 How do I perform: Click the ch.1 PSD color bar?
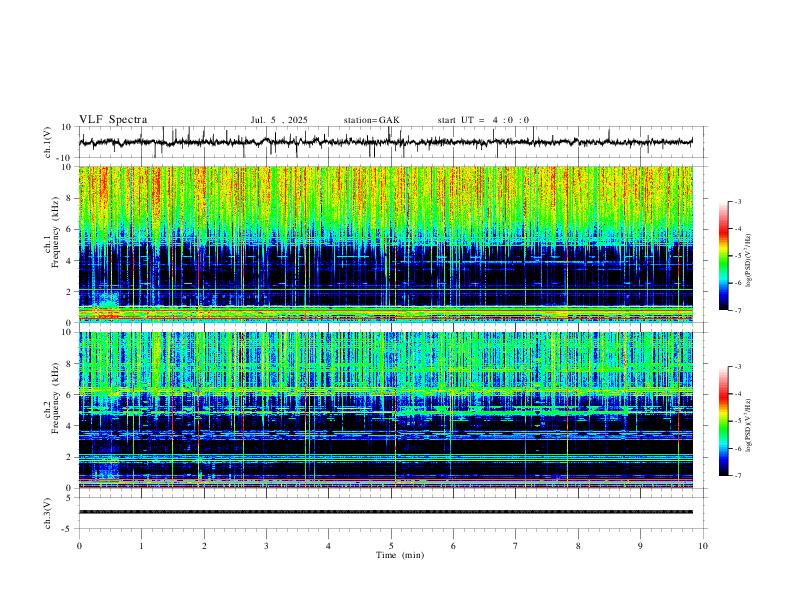click(724, 256)
